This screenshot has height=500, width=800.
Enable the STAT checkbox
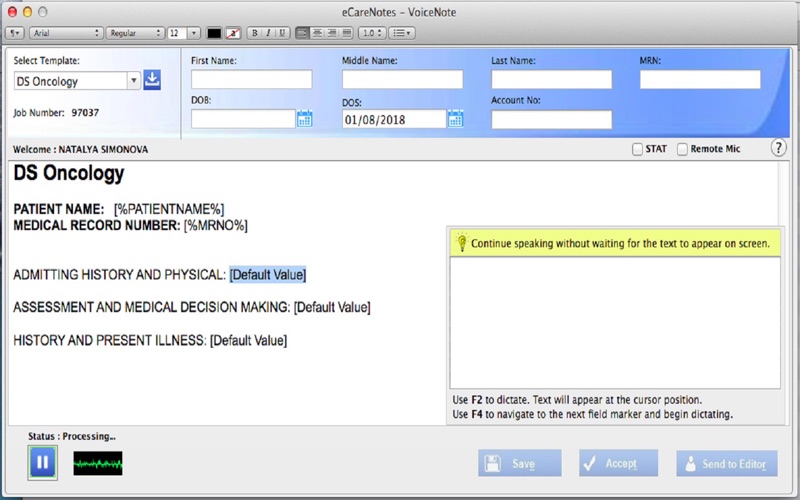click(x=637, y=149)
